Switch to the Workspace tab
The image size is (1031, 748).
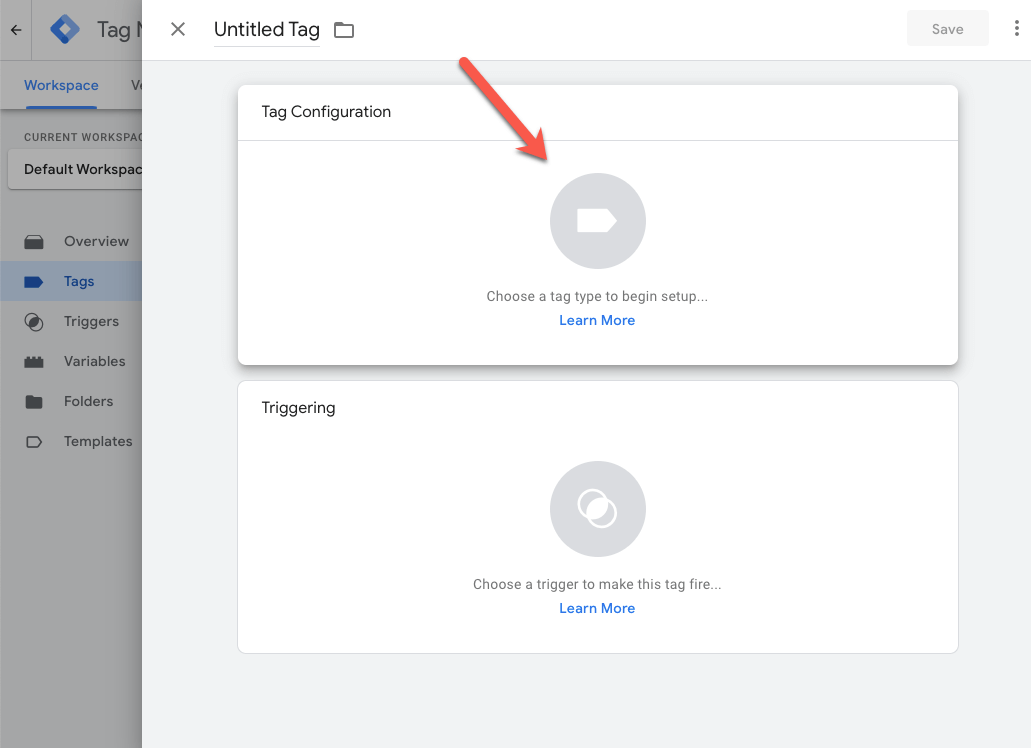[x=61, y=85]
